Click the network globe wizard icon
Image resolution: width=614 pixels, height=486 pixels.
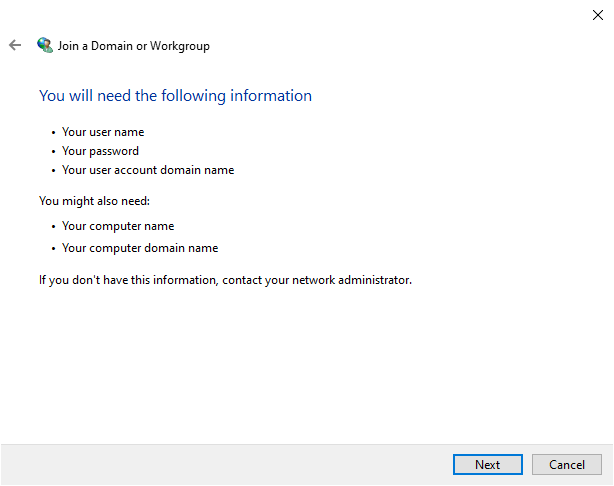click(45, 45)
